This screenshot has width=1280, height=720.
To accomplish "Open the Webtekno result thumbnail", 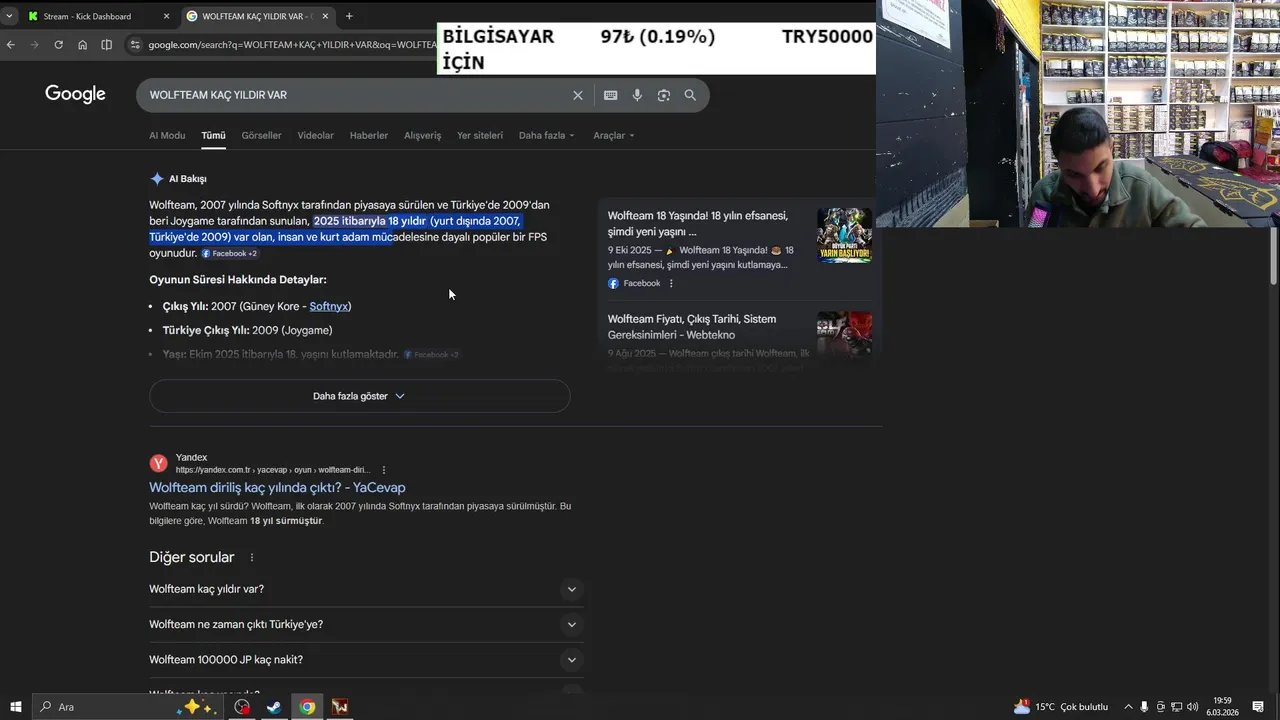I will pyautogui.click(x=844, y=336).
